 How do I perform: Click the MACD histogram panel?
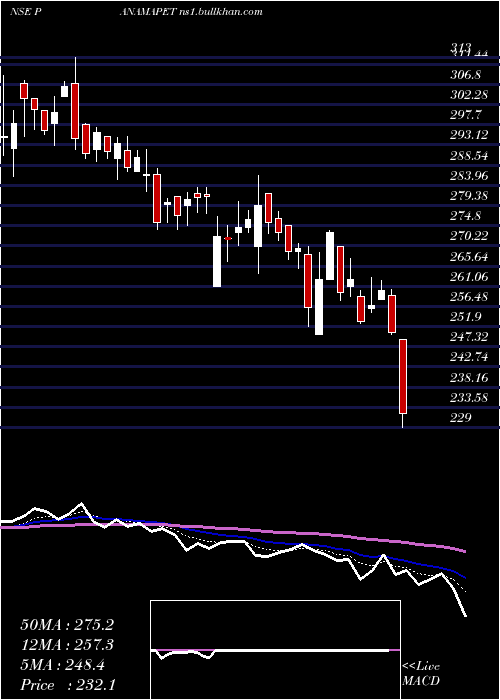tap(275, 650)
